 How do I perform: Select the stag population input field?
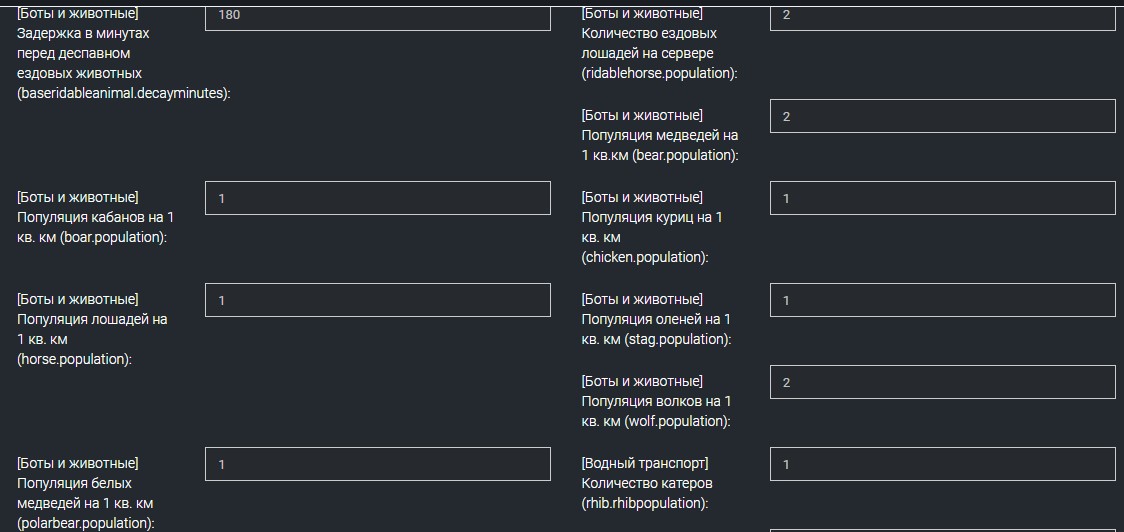click(942, 300)
